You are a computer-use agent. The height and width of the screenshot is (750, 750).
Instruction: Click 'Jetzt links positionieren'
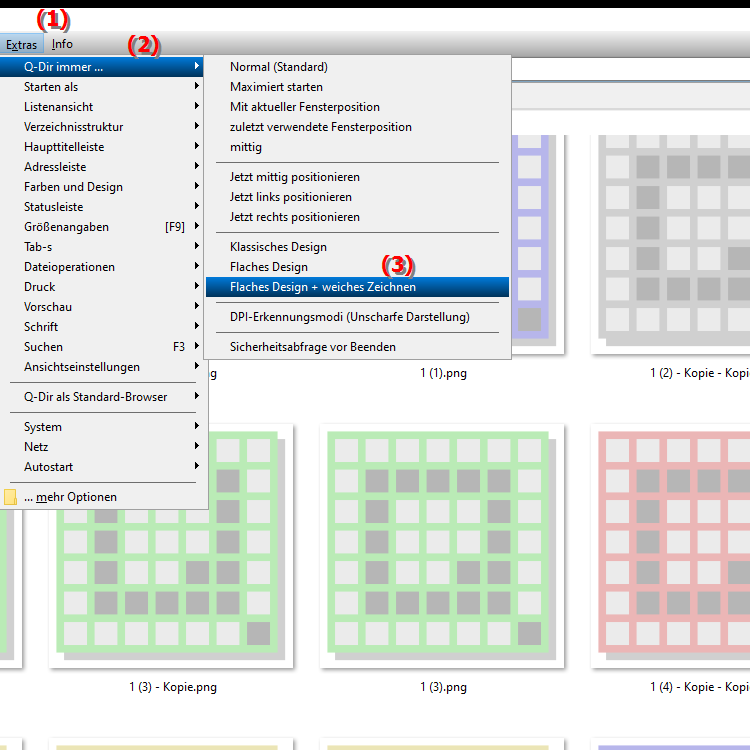357,197
